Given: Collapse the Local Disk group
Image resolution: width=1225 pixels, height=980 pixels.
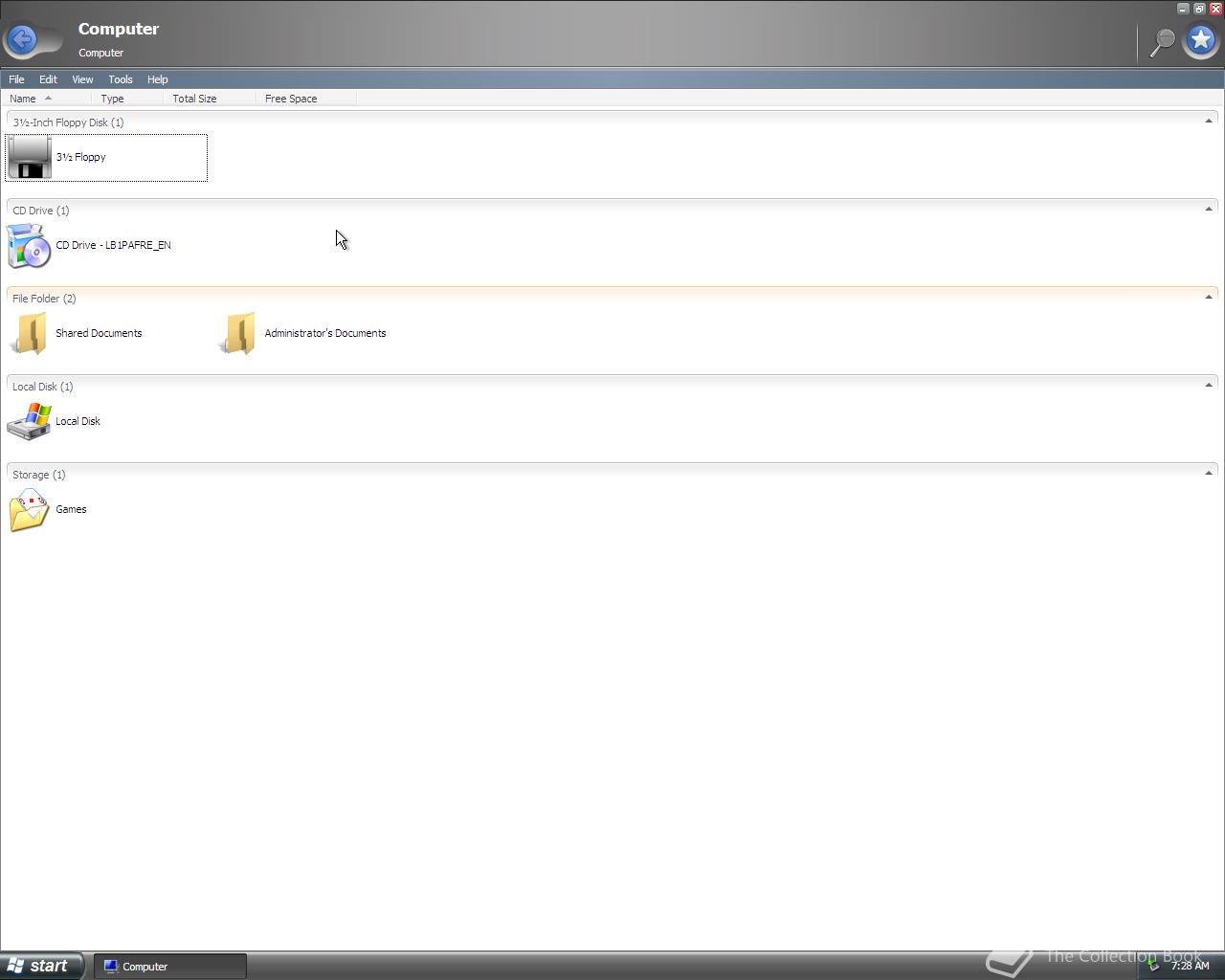Looking at the screenshot, I should [x=1208, y=385].
